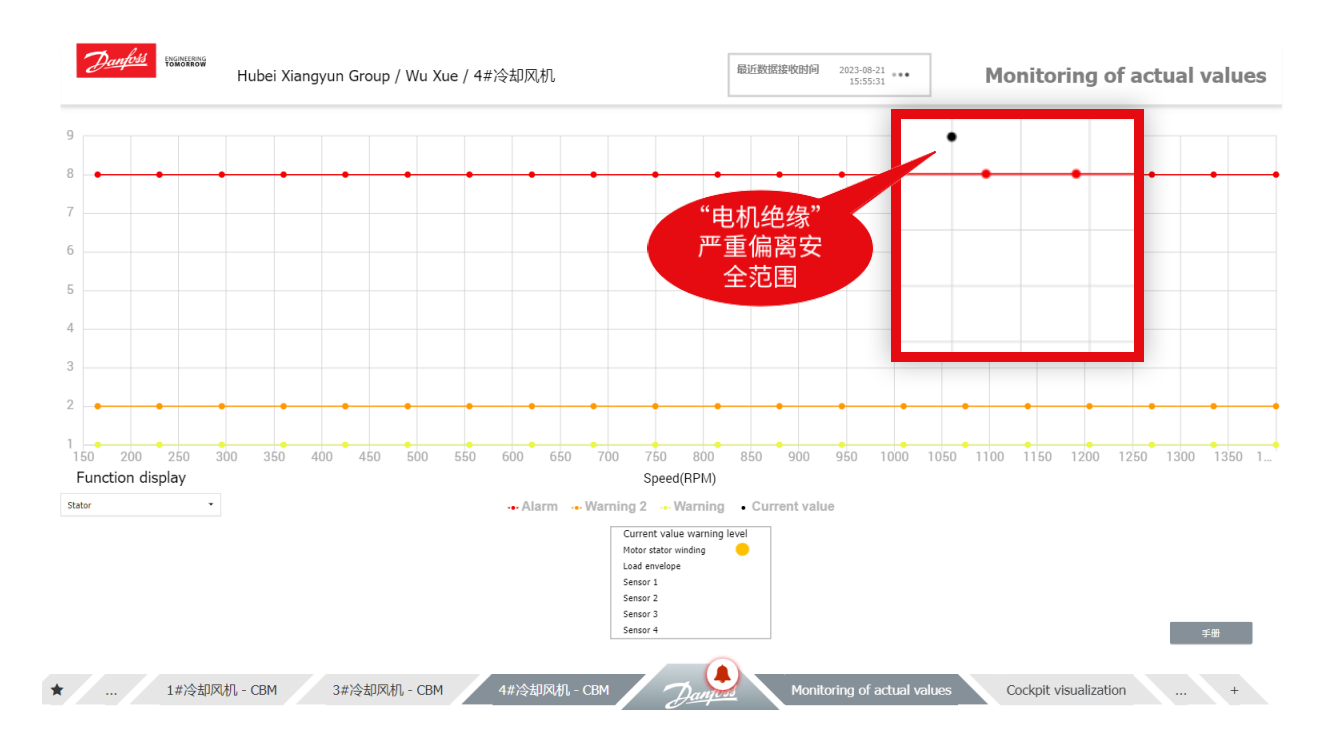Toggle Warning 2 series in legend
Image resolution: width=1322 pixels, height=741 pixels.
coord(609,507)
